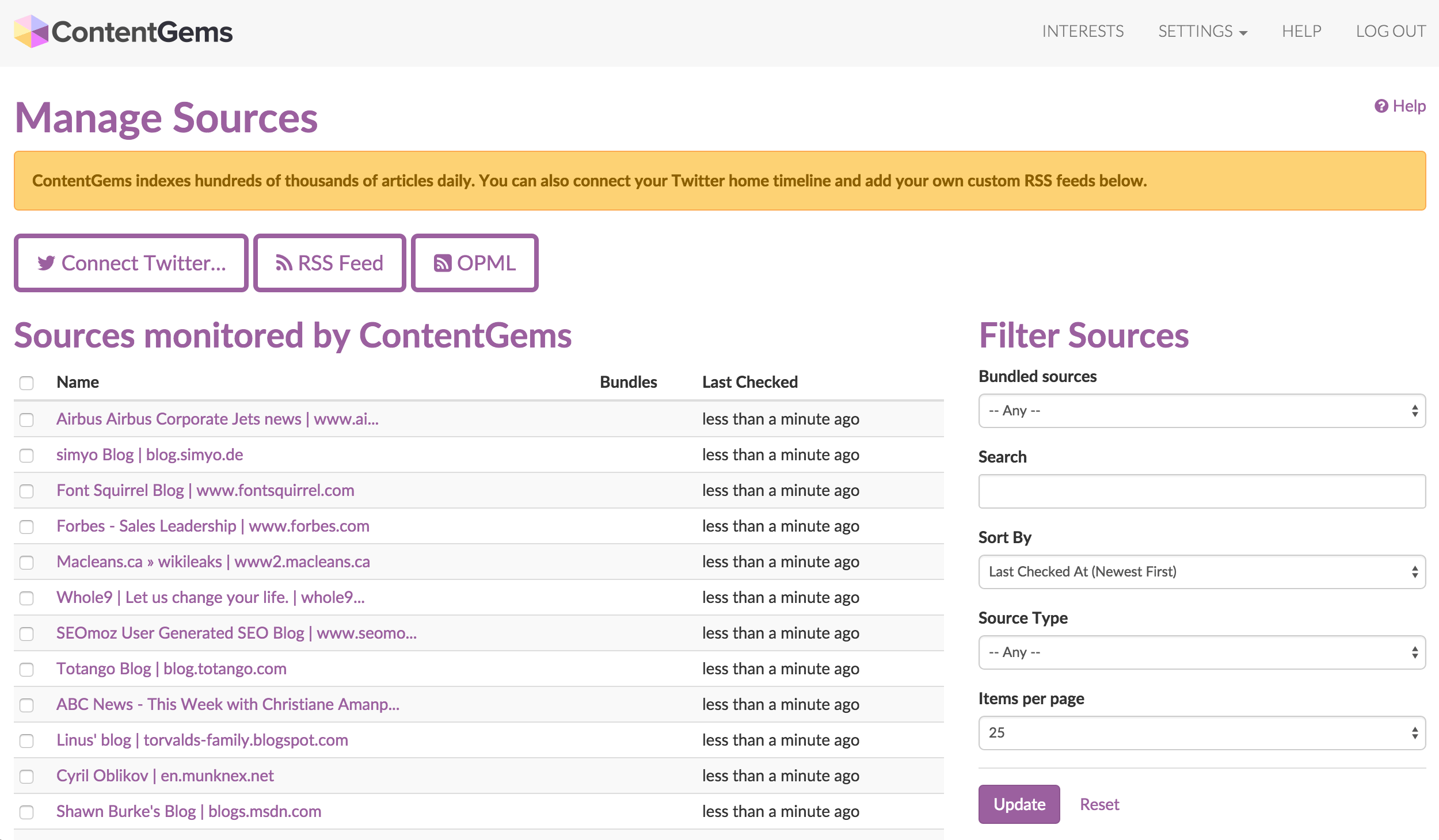Check the SEOmoz SEO Blog row checkbox

[26, 634]
